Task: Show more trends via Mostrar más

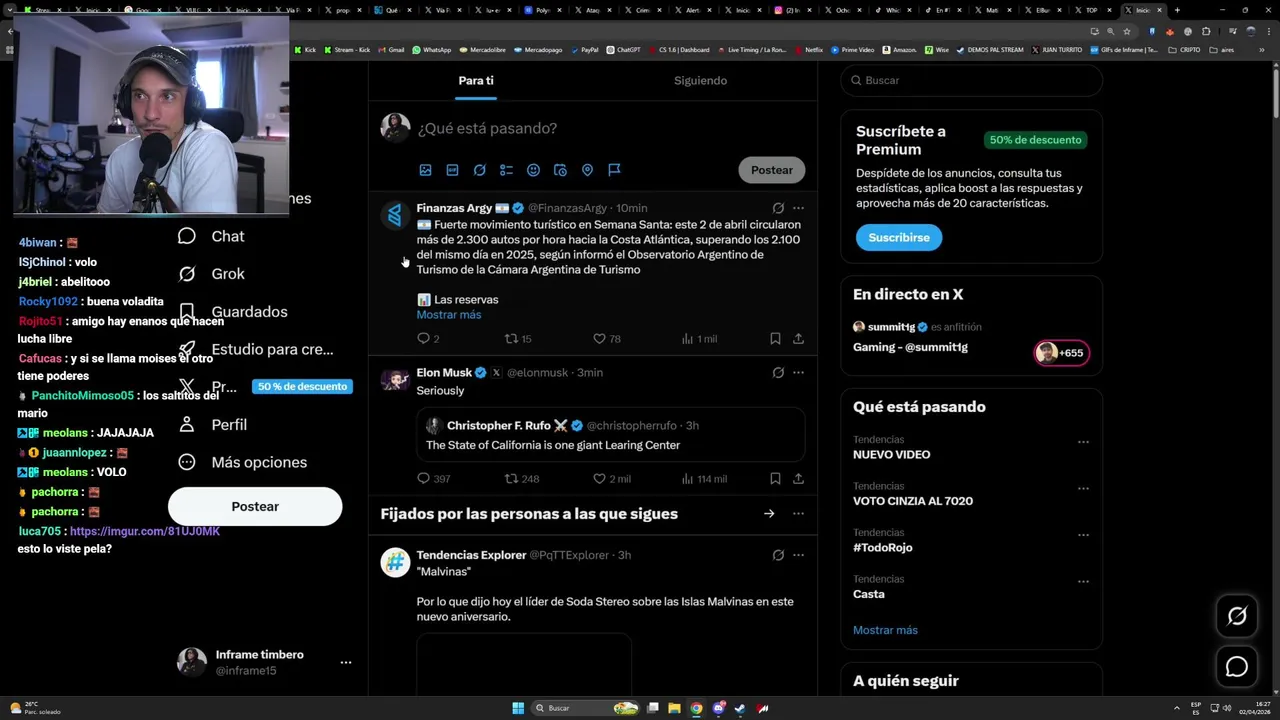Action: click(885, 630)
